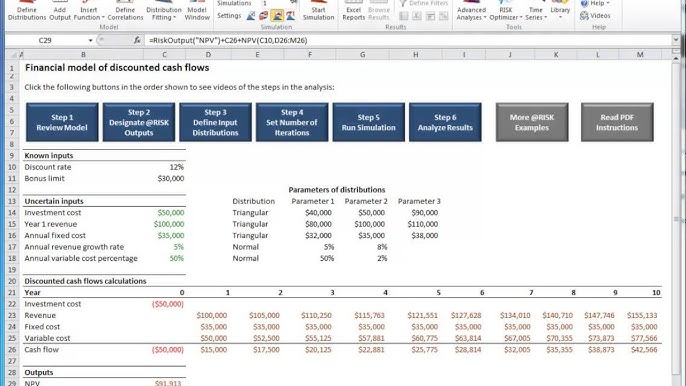
Task: Open More @RISK Examples button
Action: pos(532,123)
